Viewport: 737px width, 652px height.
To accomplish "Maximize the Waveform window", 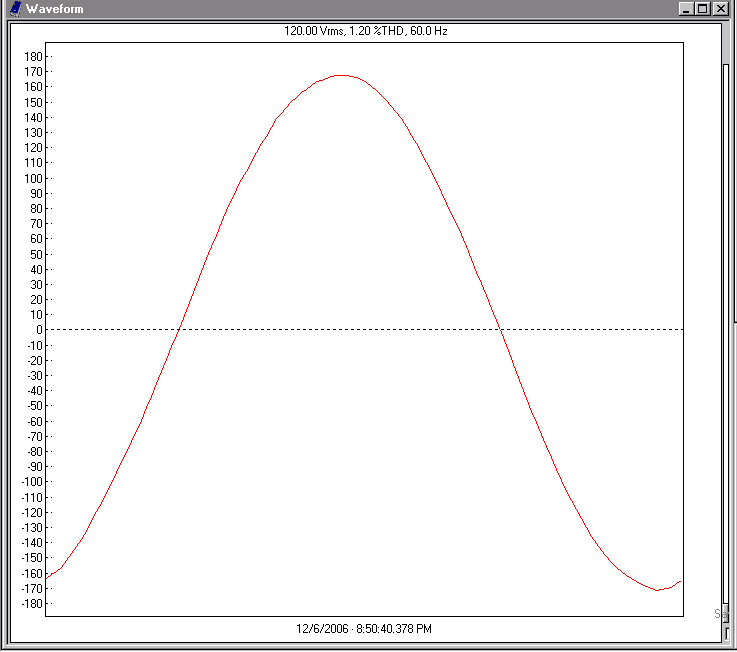I will point(702,9).
